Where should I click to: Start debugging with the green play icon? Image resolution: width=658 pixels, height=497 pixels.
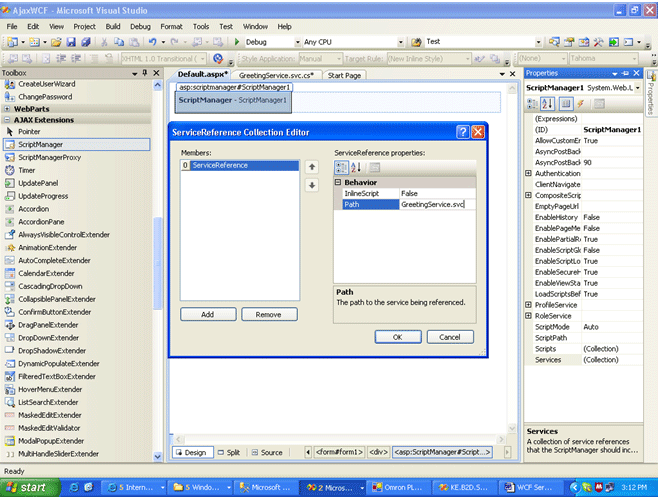click(x=237, y=42)
